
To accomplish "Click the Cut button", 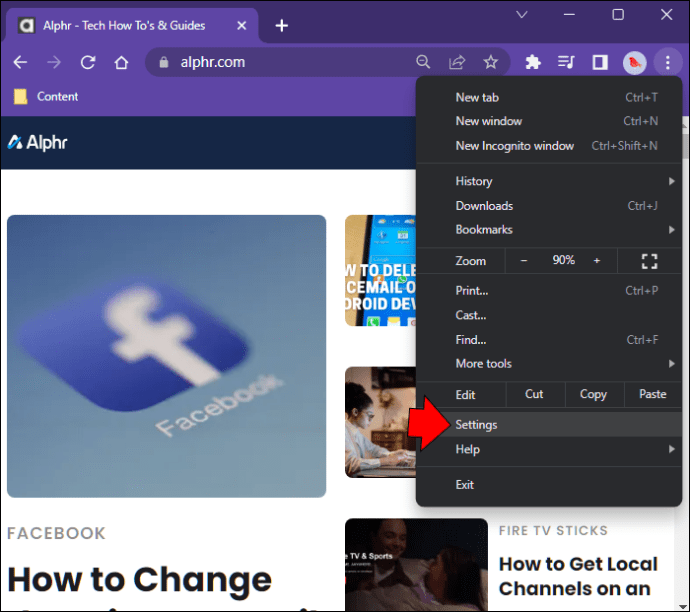I will tap(535, 394).
